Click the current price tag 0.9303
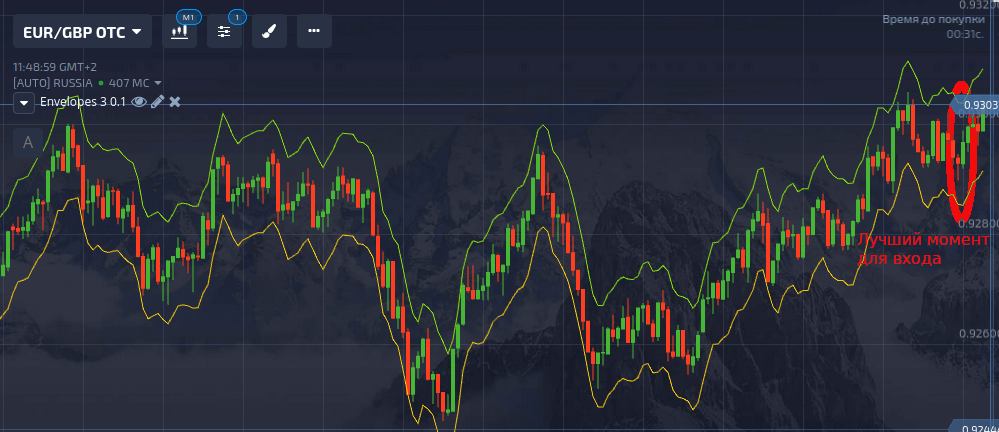Screen dimensions: 999x432 pyautogui.click(x=978, y=105)
